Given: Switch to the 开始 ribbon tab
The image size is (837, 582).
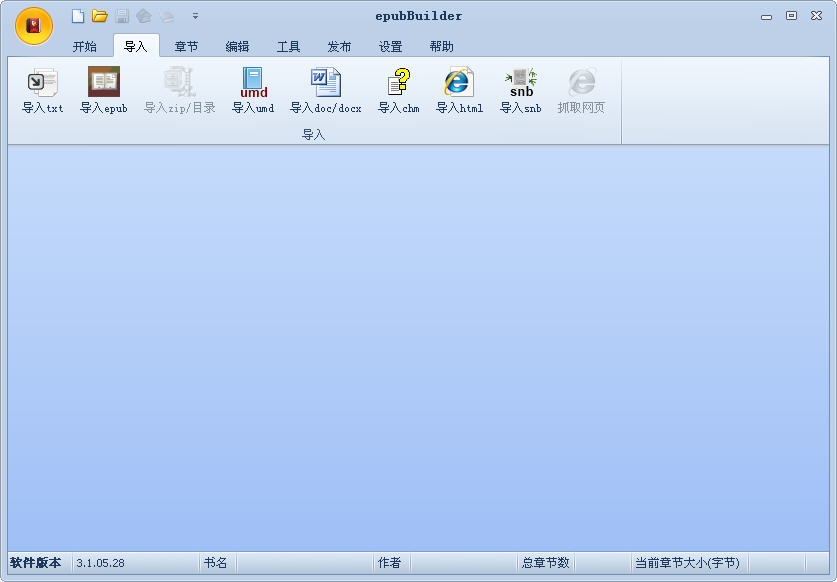Looking at the screenshot, I should (x=85, y=45).
